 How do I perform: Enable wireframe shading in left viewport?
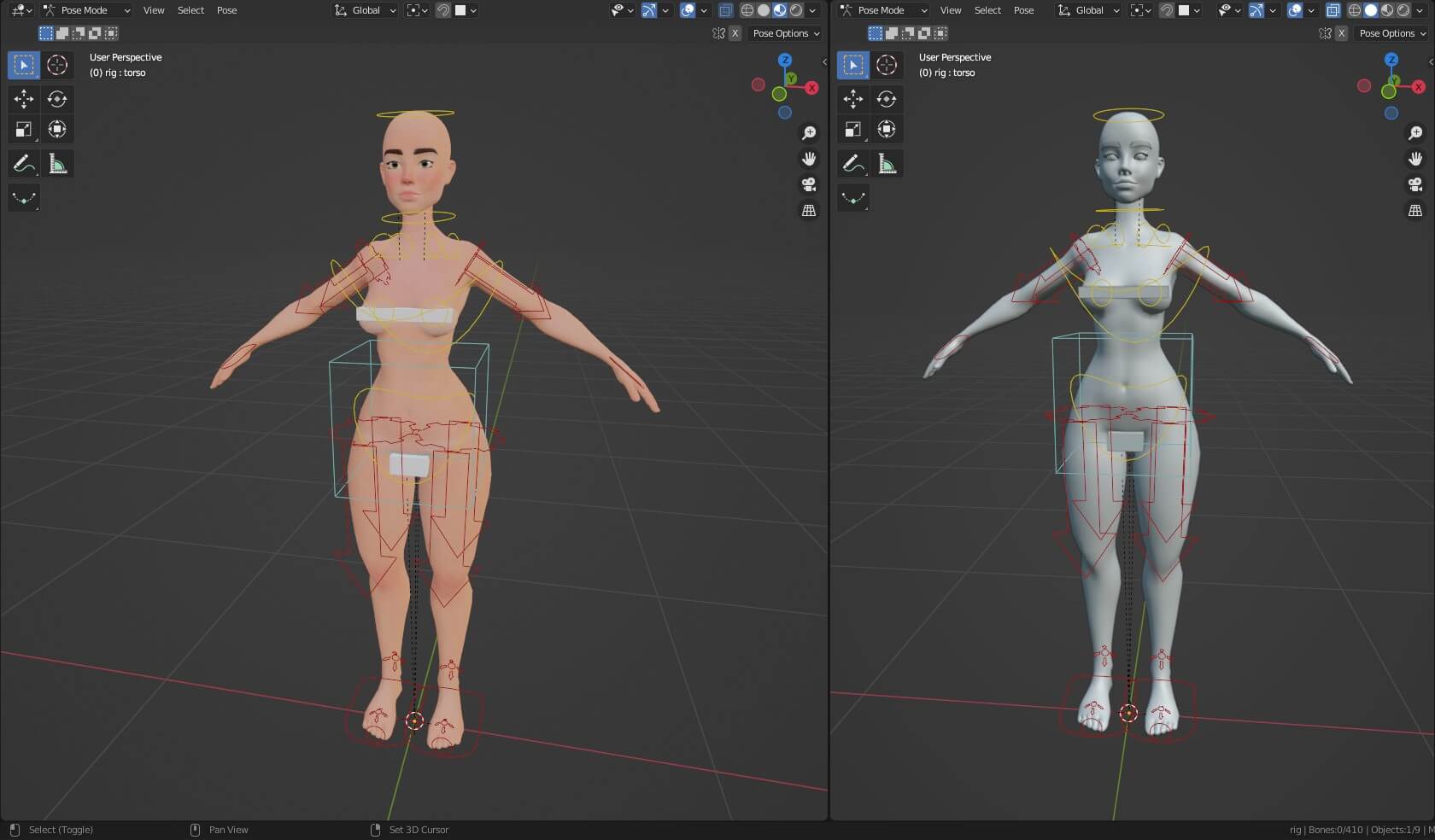(747, 10)
